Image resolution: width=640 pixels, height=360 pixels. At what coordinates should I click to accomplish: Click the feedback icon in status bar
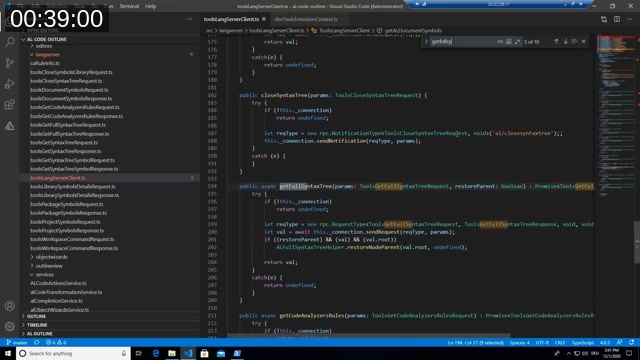pyautogui.click(x=619, y=342)
